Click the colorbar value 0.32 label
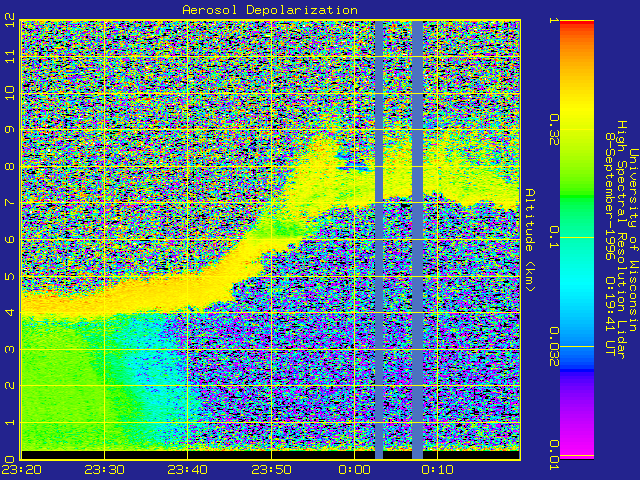Screen dimensions: 640x480 click(553, 130)
